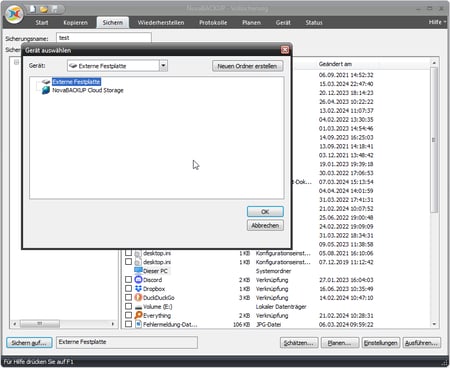The height and width of the screenshot is (368, 450).
Task: Click the Lokaler Datenträger type cell
Action: [x=281, y=307]
